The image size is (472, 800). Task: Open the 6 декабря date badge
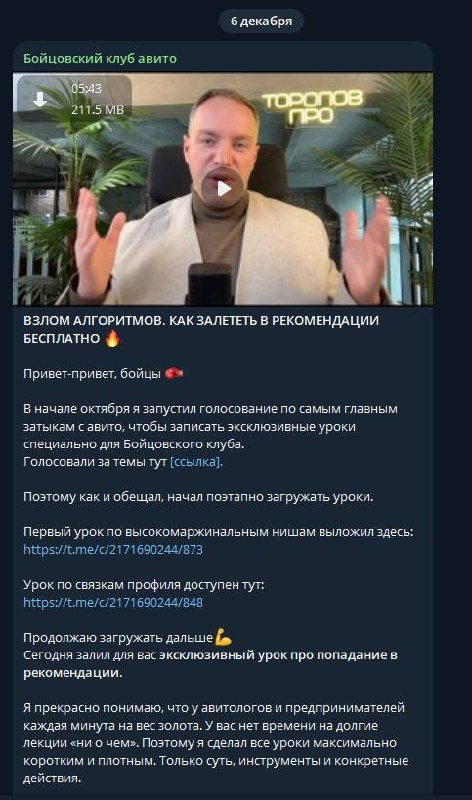261,21
